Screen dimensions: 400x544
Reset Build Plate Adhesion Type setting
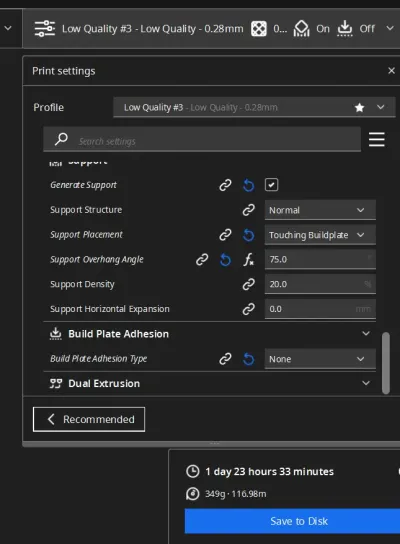(x=248, y=359)
